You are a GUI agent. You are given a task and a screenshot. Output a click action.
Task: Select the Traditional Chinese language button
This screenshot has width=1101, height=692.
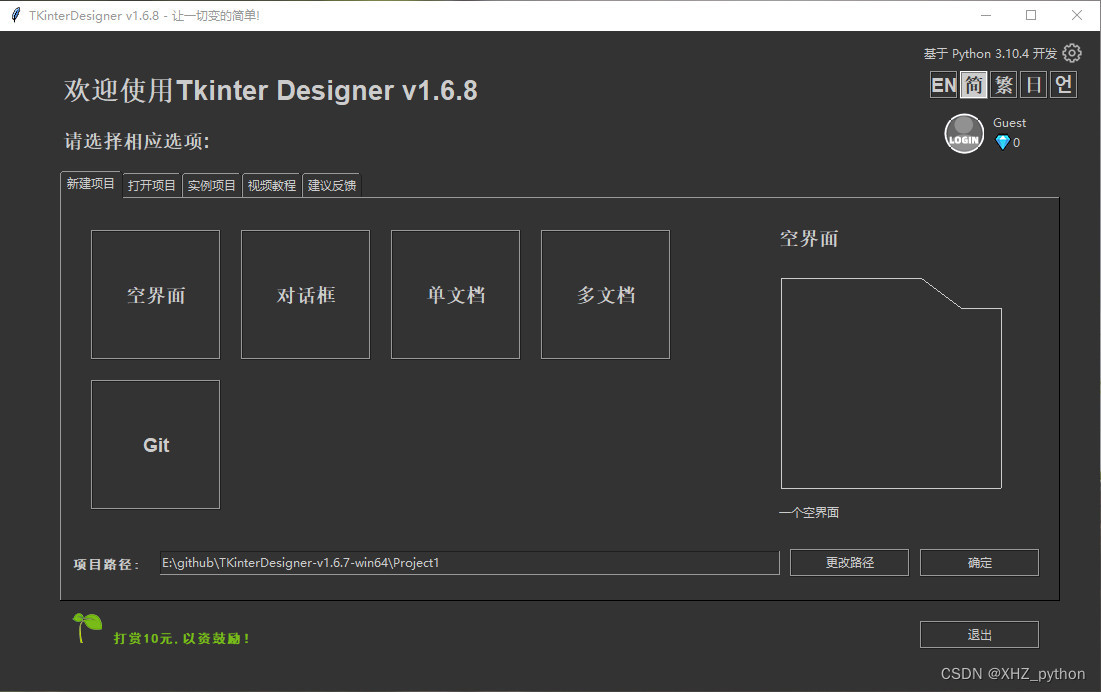1003,86
